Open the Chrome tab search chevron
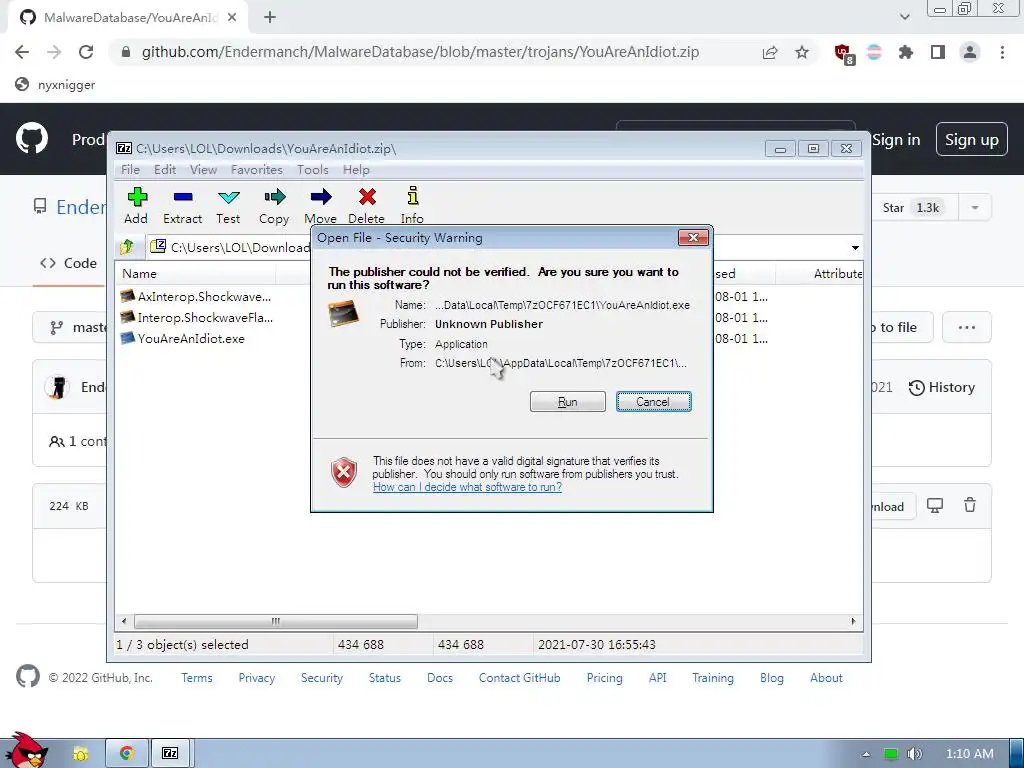Viewport: 1024px width, 768px height. coord(904,17)
